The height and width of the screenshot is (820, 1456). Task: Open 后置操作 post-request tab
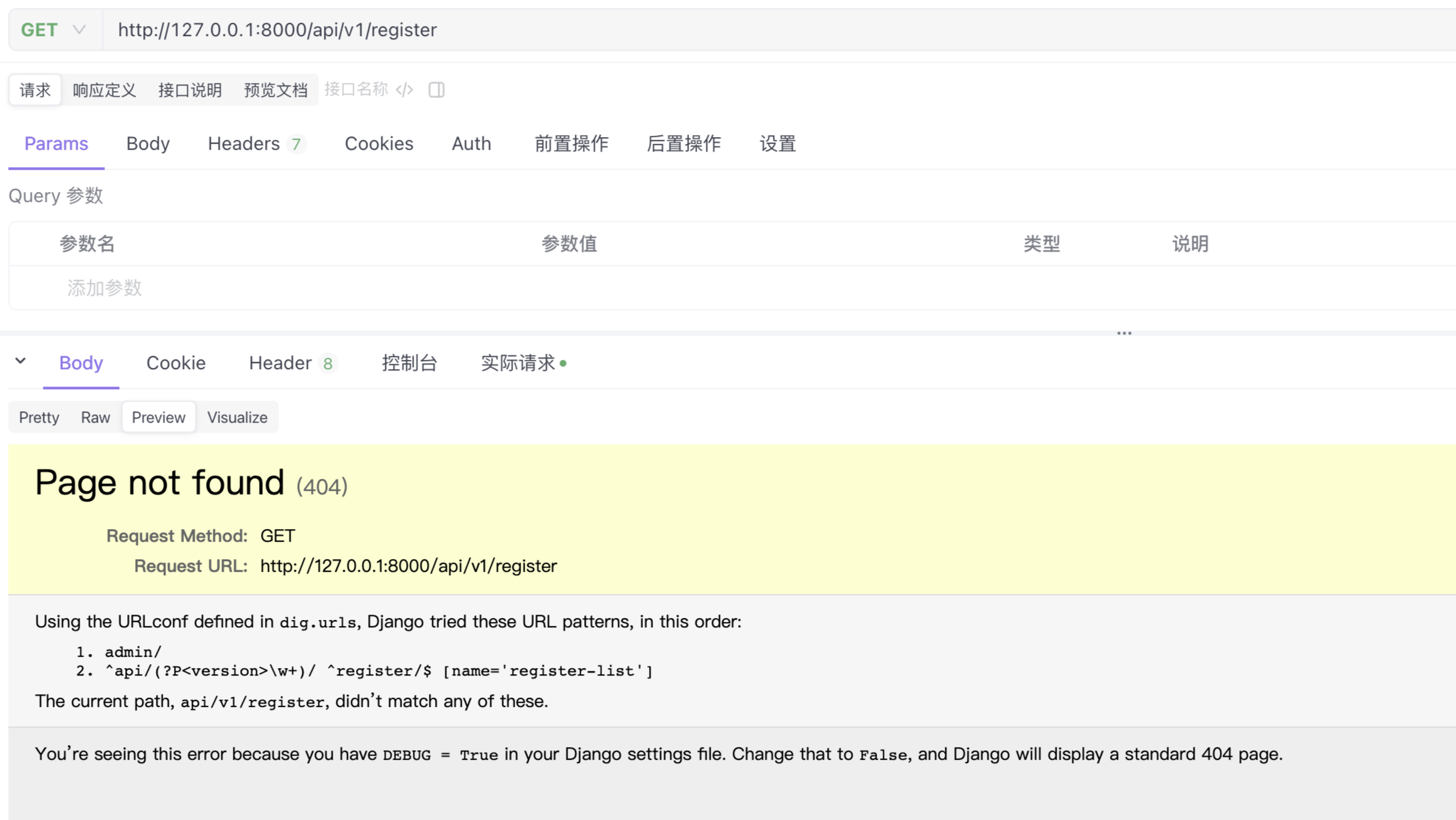coord(683,144)
